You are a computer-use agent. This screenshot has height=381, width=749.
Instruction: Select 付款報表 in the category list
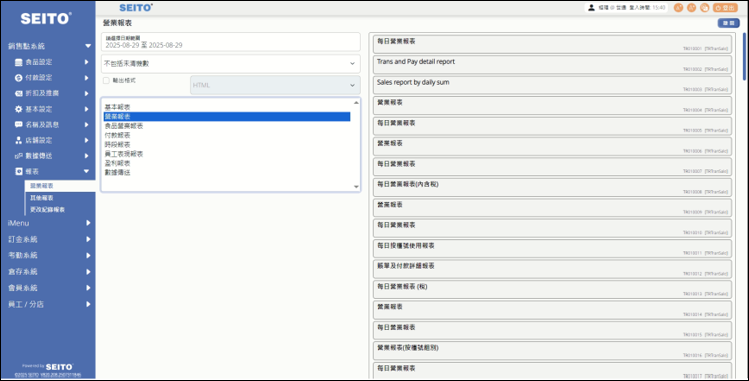click(227, 135)
